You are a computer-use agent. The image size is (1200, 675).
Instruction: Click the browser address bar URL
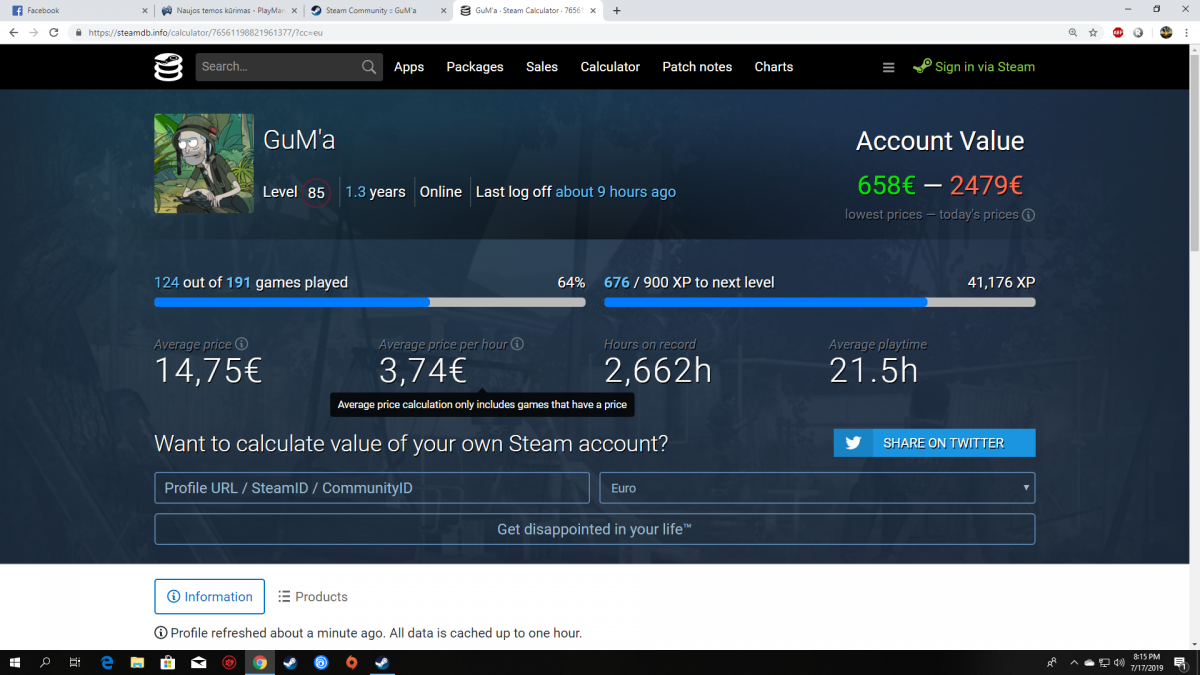206,32
